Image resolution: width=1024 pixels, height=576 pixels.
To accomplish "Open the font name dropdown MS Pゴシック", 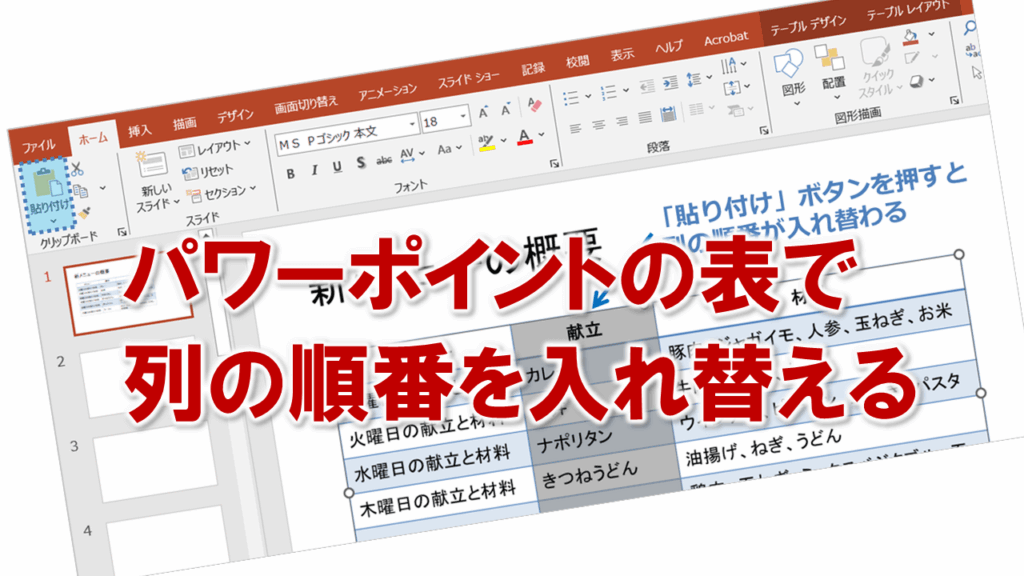I will tap(345, 132).
